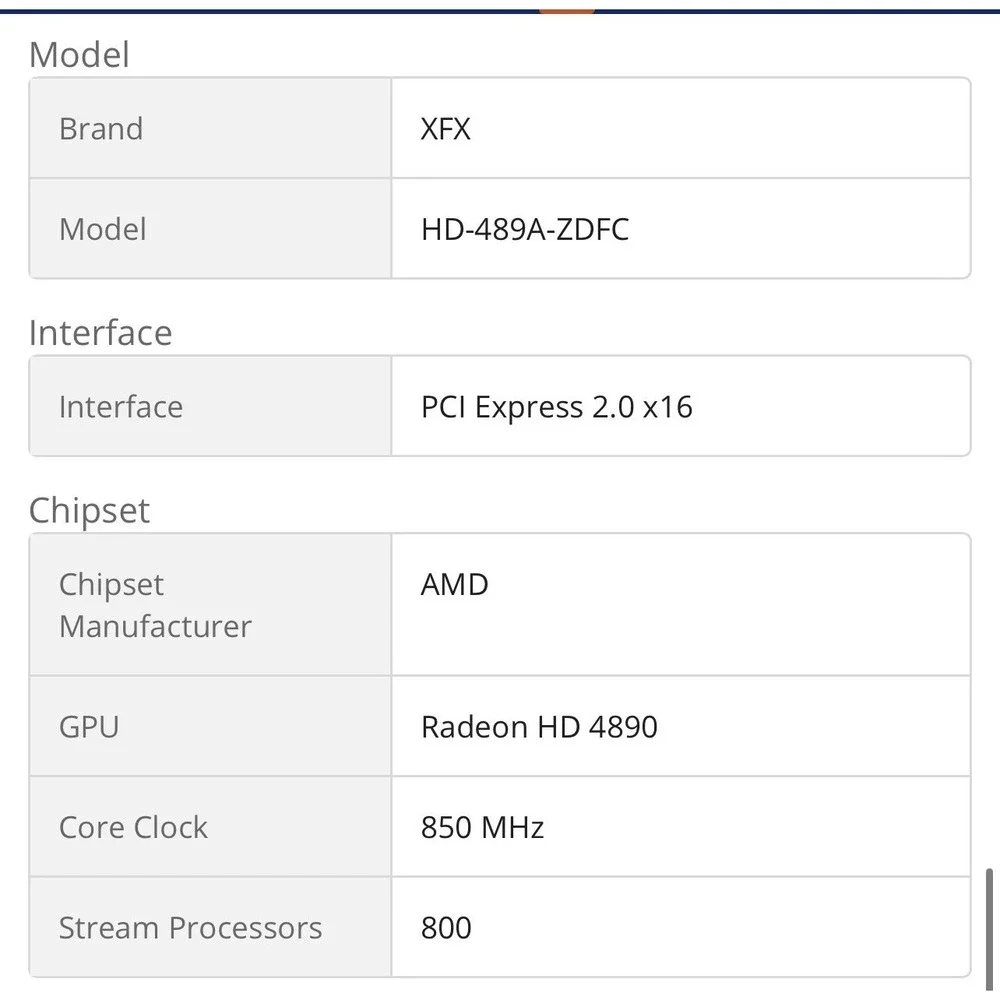The image size is (1000, 1000).
Task: Click the 'Model' row label cell
Action: (210, 228)
